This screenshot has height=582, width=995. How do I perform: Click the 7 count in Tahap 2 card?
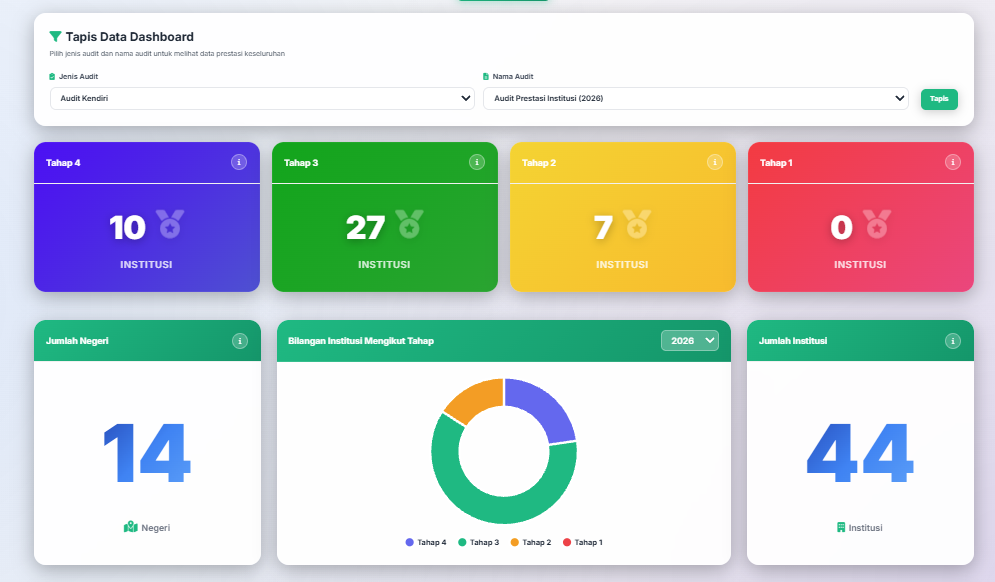(x=603, y=227)
